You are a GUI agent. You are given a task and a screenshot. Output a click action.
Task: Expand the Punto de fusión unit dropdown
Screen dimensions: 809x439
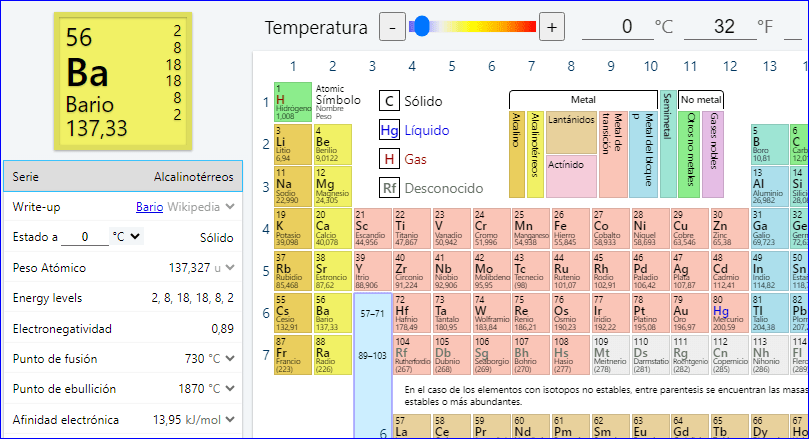click(230, 358)
